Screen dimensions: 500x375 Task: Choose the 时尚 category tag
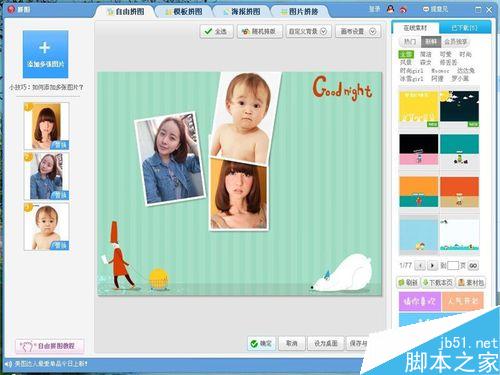(465, 54)
